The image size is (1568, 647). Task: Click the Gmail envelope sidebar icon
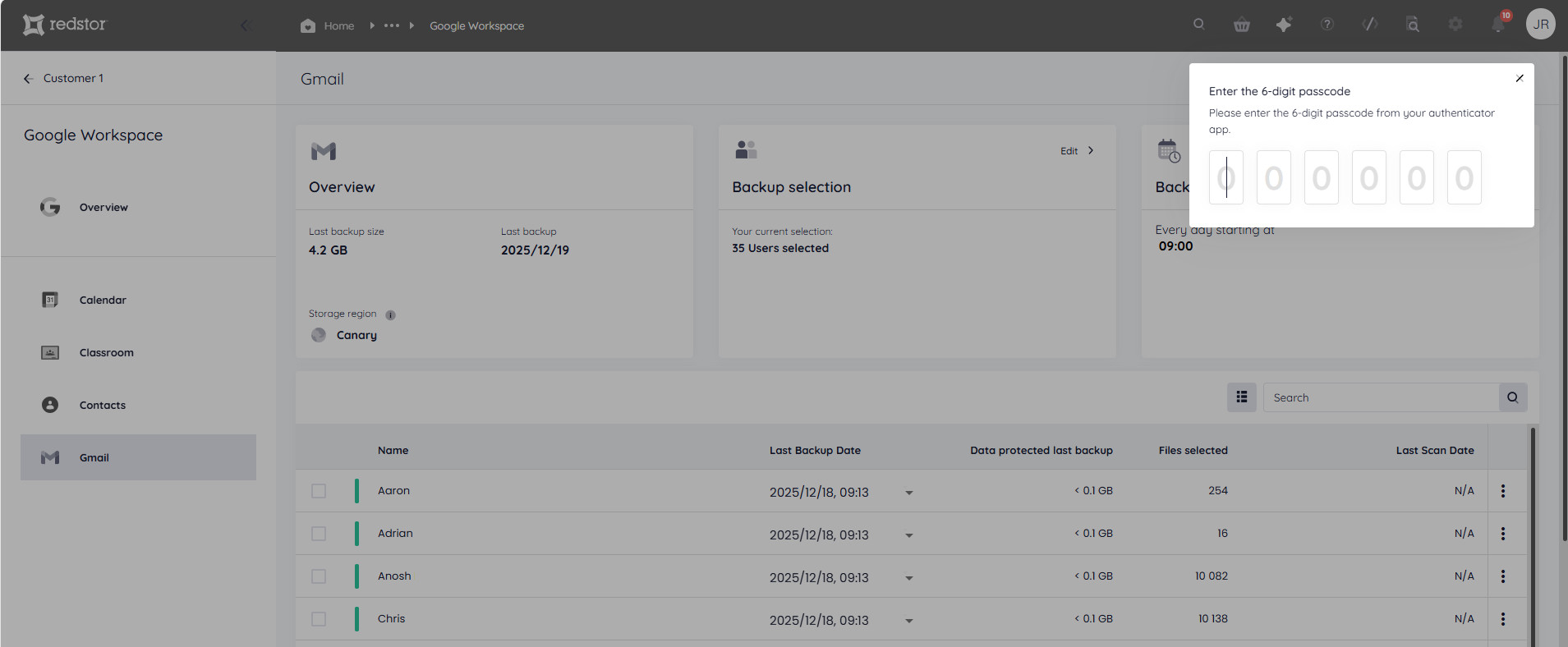pyautogui.click(x=50, y=457)
